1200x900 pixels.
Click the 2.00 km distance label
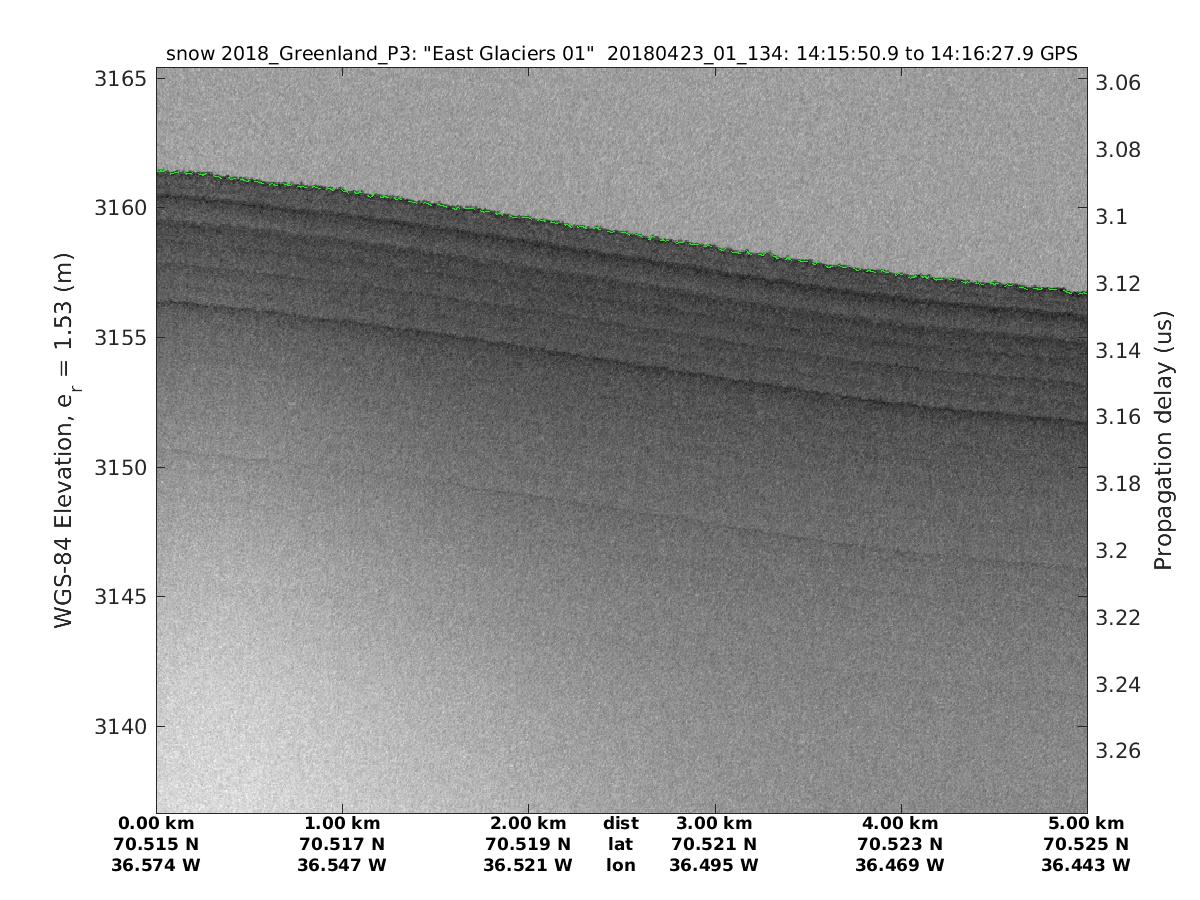[528, 824]
